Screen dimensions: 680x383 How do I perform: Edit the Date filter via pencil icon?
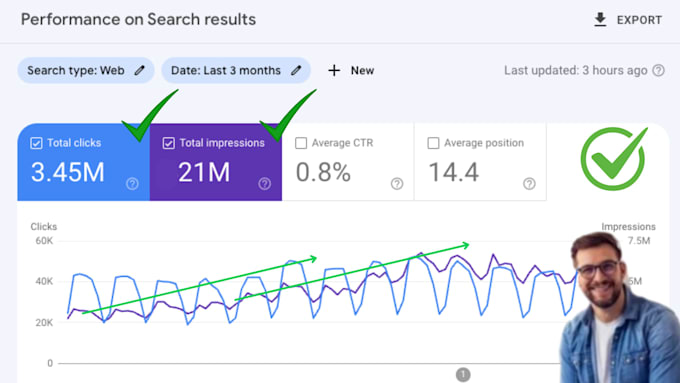296,70
